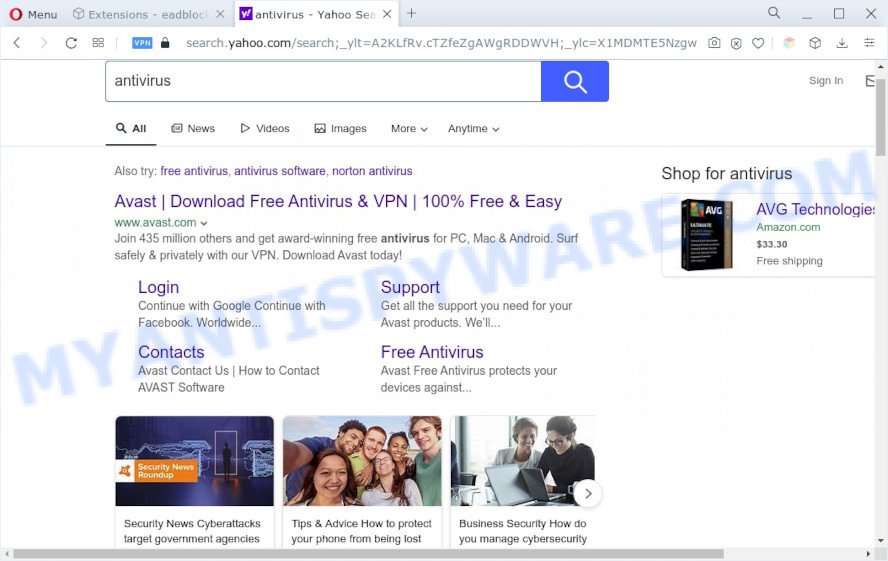Click the norton antivirus suggestion
Viewport: 888px width, 561px height.
point(372,171)
